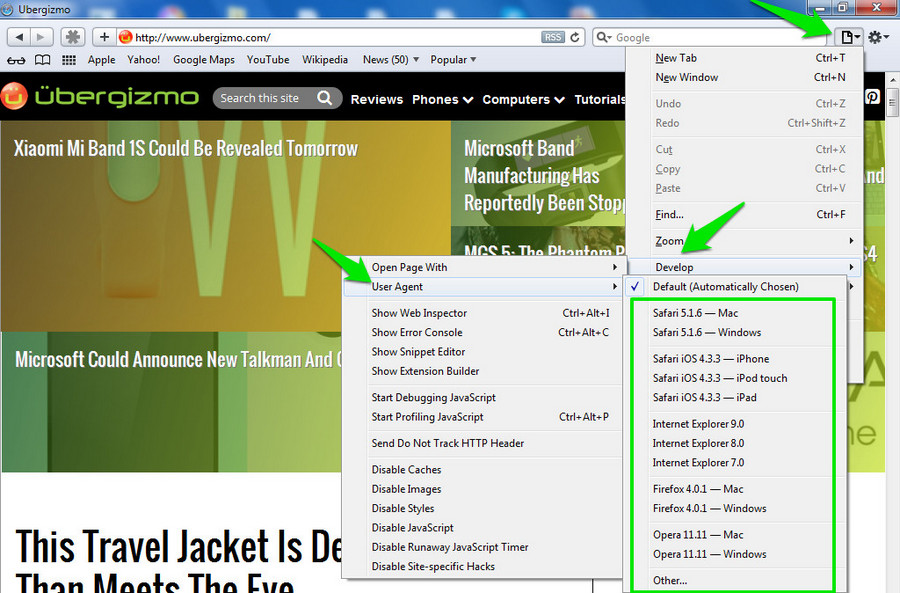Choose Other... user agent option
This screenshot has height=593, width=900.
coord(735,580)
